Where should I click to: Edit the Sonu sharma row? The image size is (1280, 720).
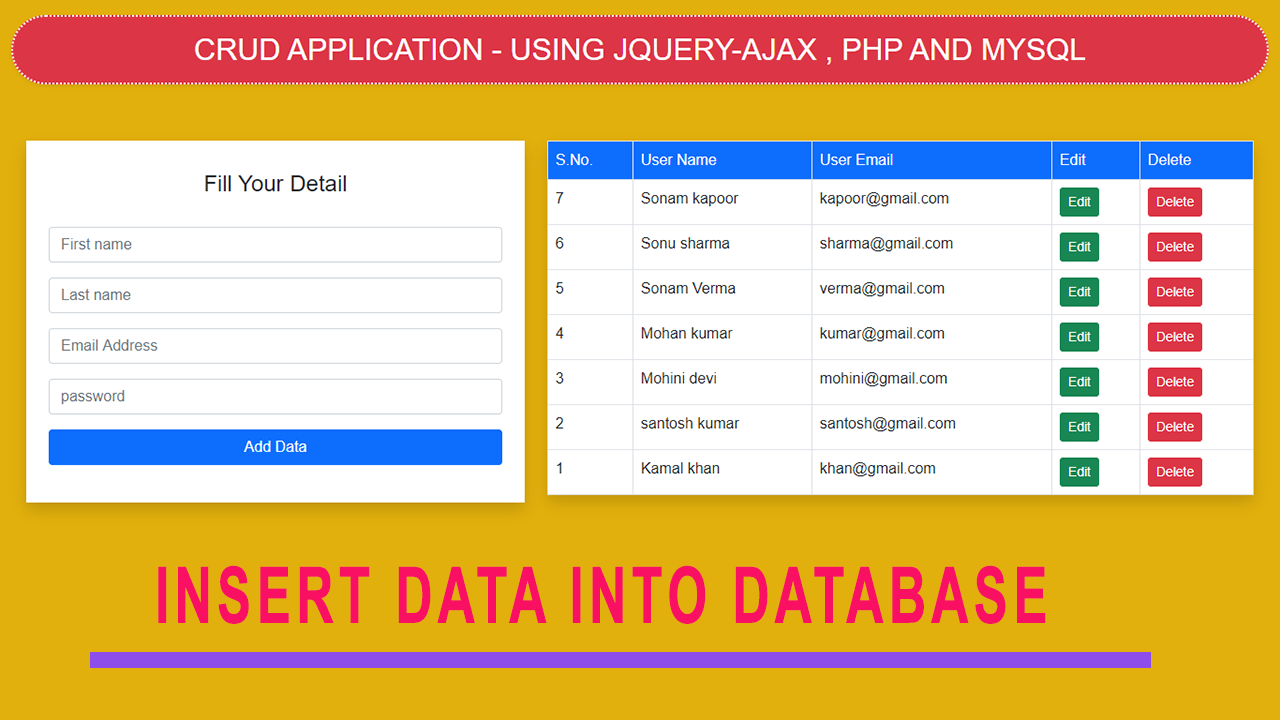1079,247
